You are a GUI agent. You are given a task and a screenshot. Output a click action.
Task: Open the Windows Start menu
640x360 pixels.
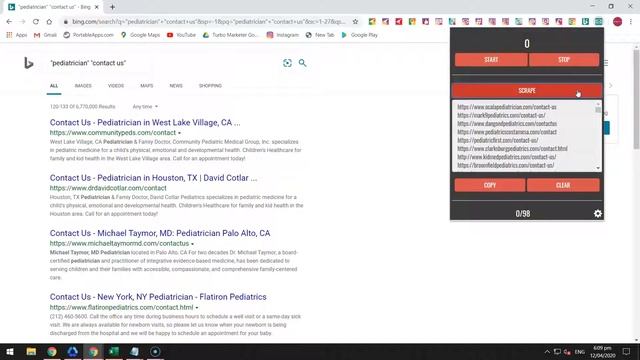[x=10, y=351]
